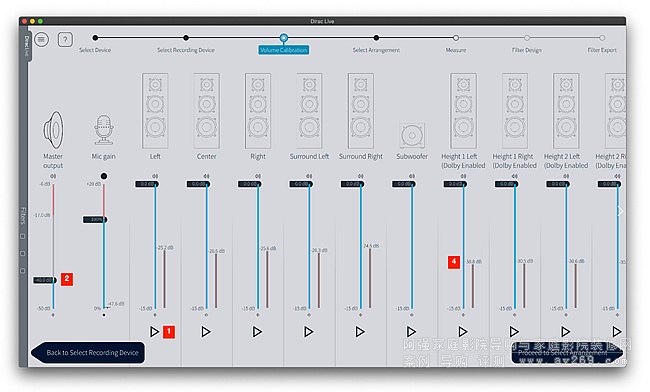Expand the Dirac Live sidebar tab
This screenshot has height=392, width=650.
coord(26,46)
